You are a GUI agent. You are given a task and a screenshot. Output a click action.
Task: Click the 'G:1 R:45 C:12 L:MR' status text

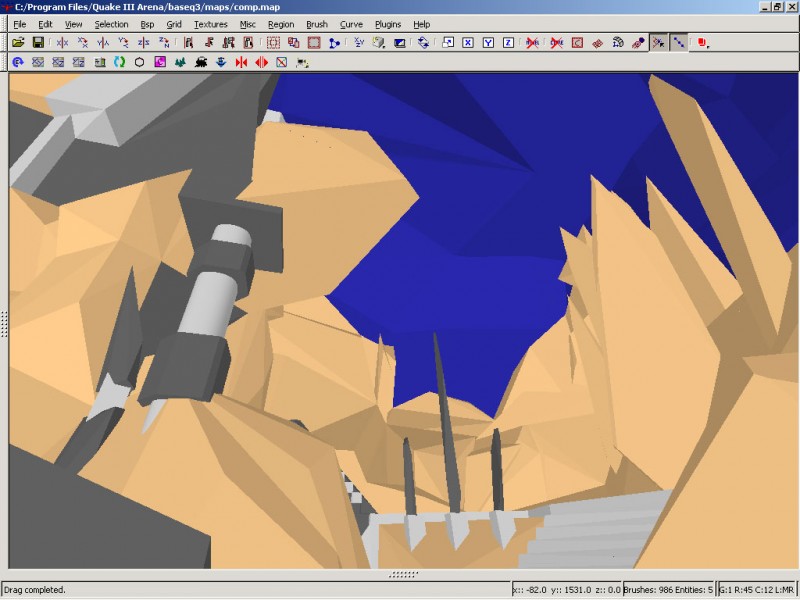pyautogui.click(x=756, y=590)
